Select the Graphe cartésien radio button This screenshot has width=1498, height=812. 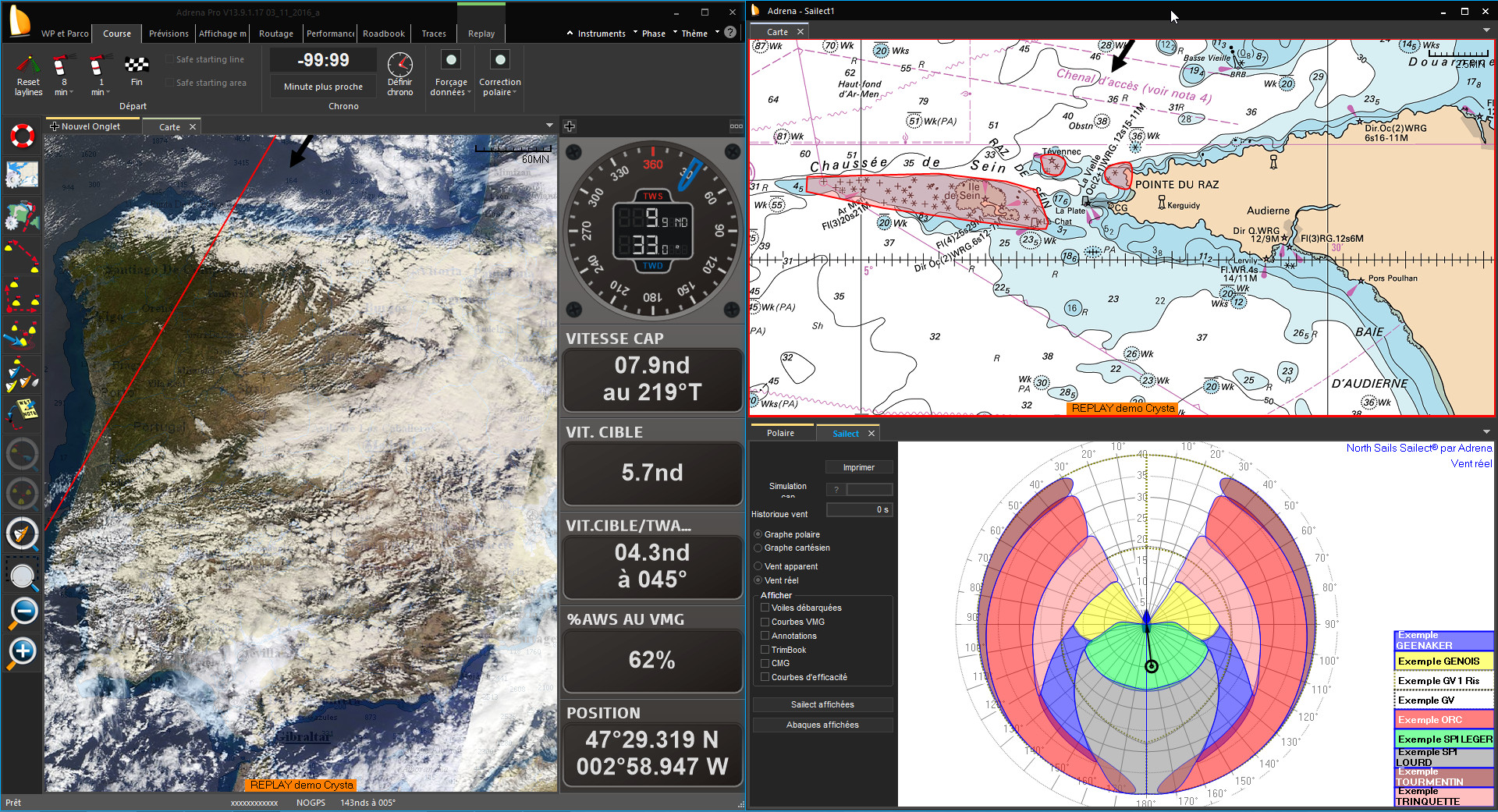(x=758, y=548)
